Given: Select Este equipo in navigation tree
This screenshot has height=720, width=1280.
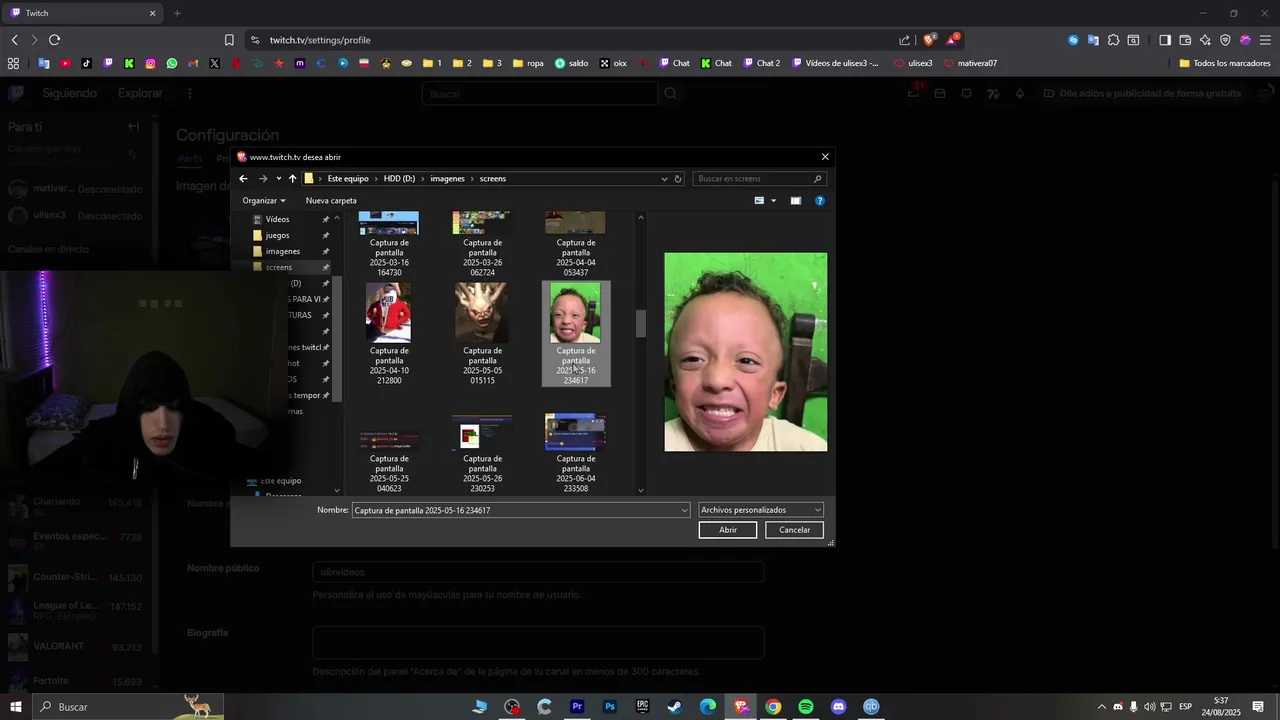Looking at the screenshot, I should pyautogui.click(x=280, y=481).
